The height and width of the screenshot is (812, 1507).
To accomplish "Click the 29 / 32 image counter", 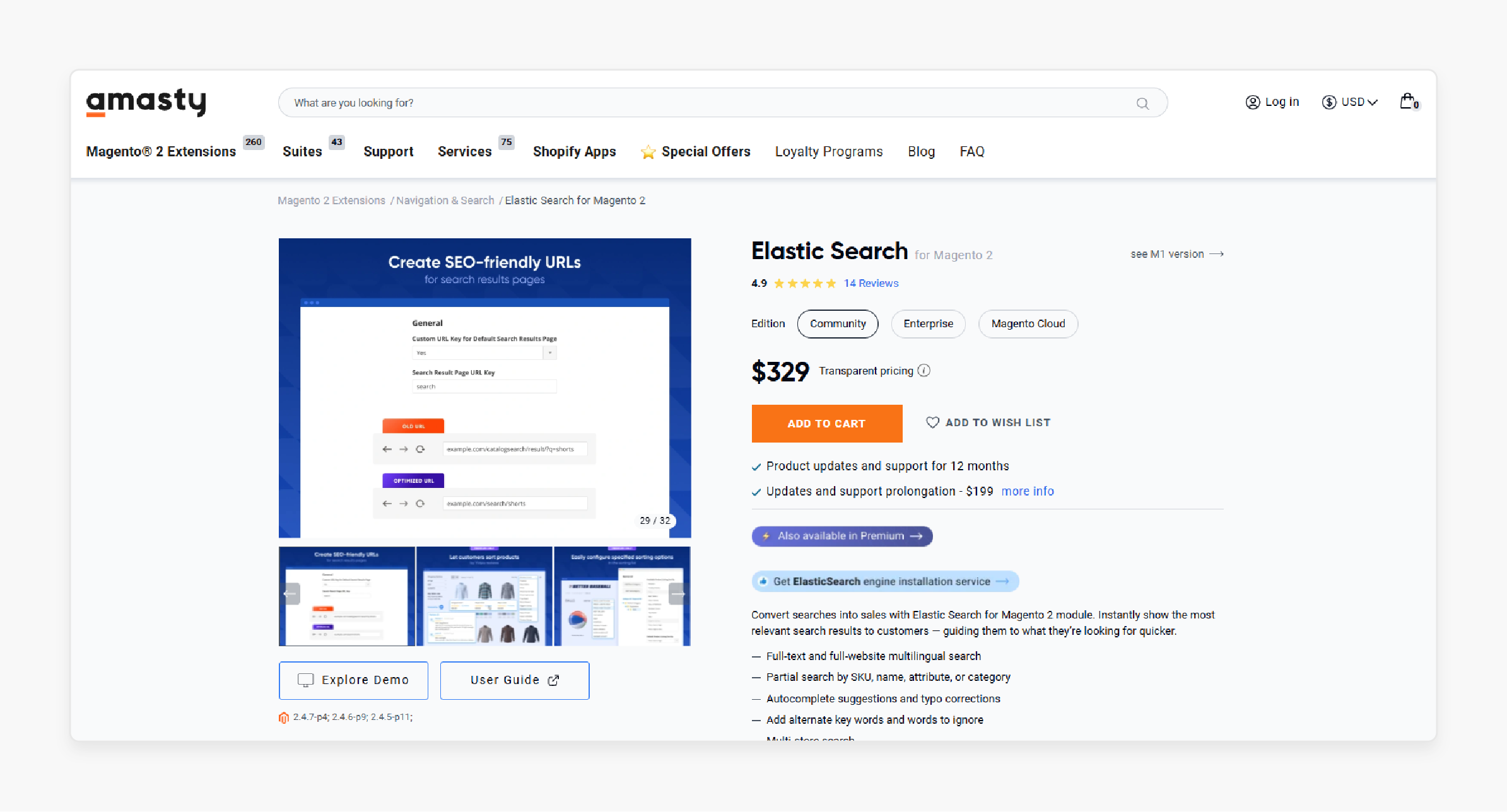I will click(x=655, y=521).
